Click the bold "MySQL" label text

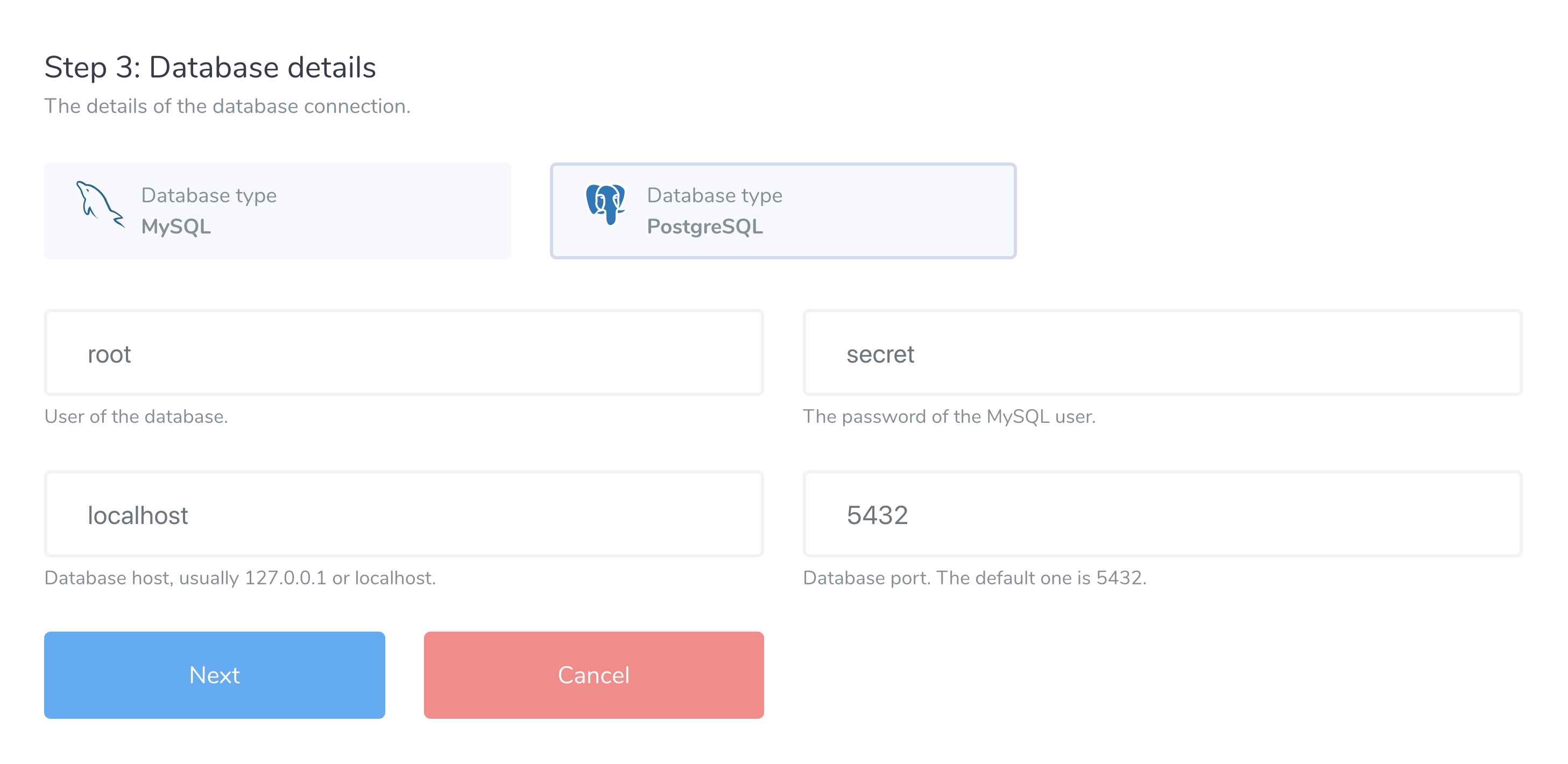(x=176, y=227)
